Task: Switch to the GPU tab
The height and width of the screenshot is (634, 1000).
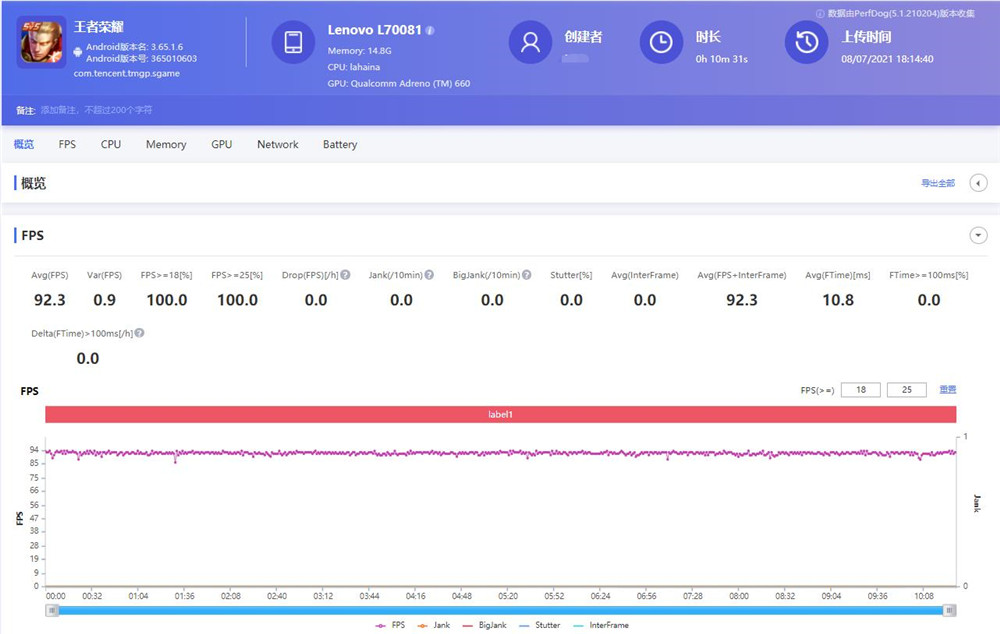Action: click(x=221, y=144)
